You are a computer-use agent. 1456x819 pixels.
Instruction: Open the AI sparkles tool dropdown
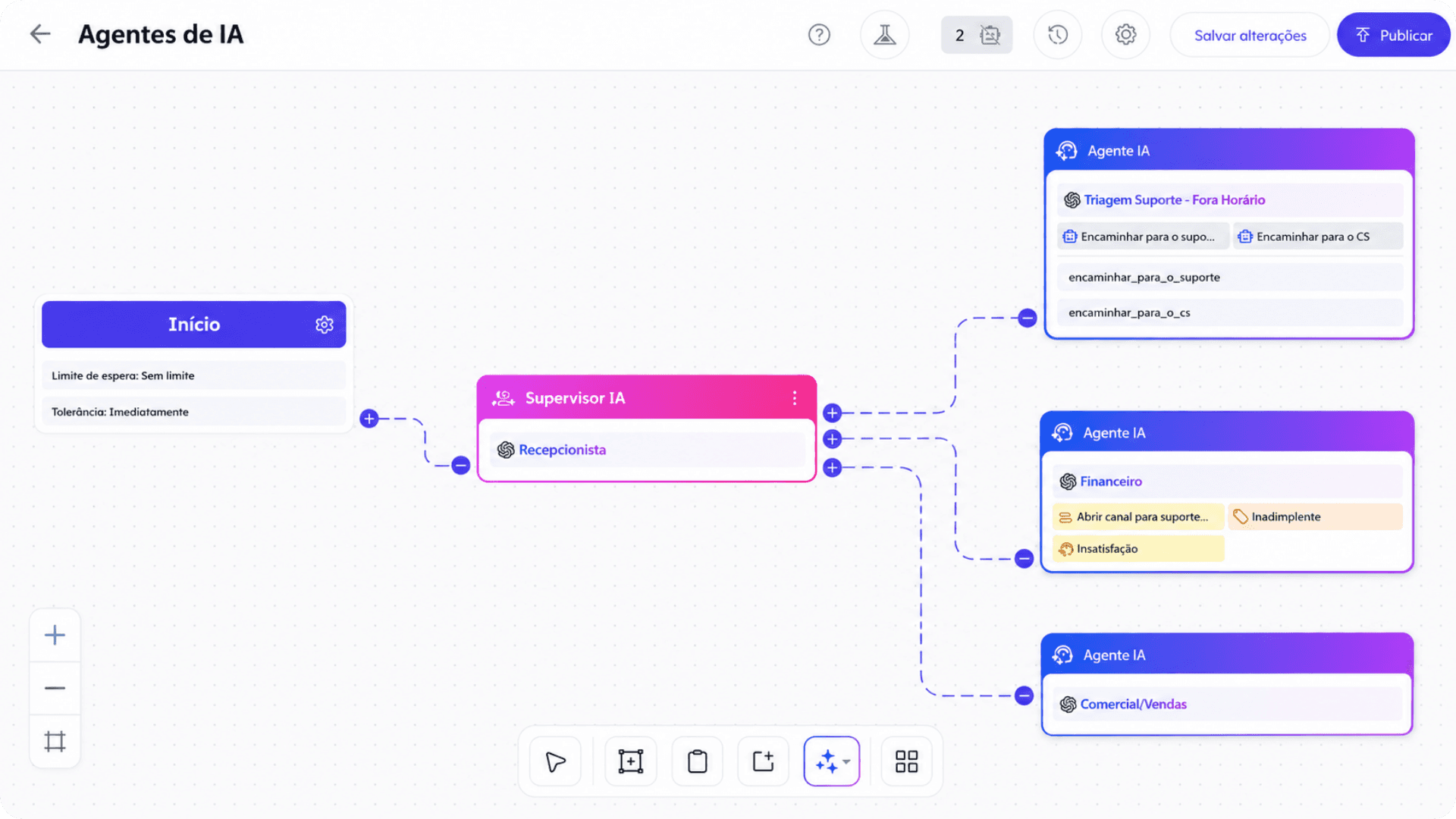coord(832,761)
